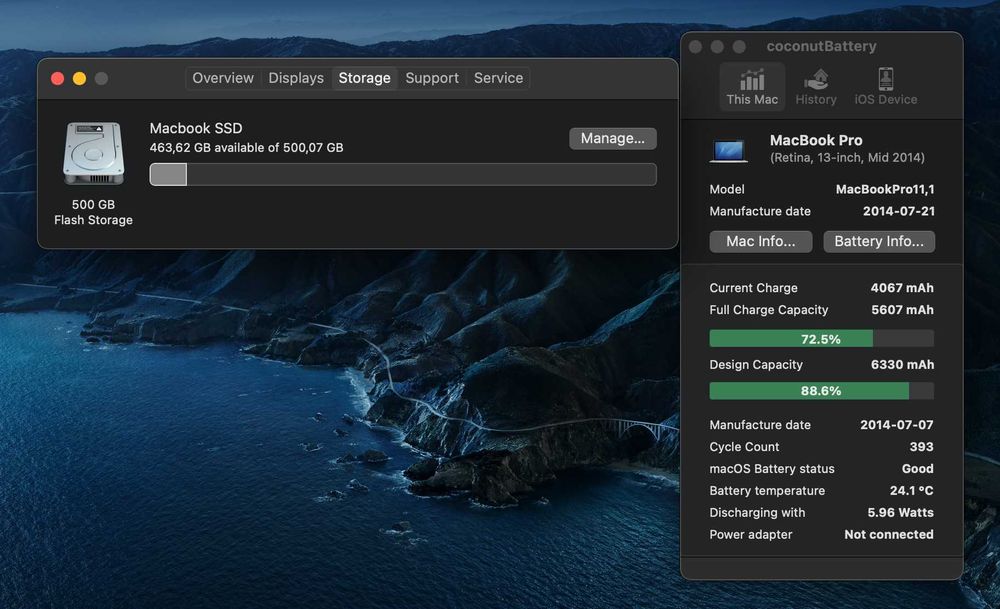Click the 'Not connected' adapter status
1000x609 pixels.
coord(888,534)
